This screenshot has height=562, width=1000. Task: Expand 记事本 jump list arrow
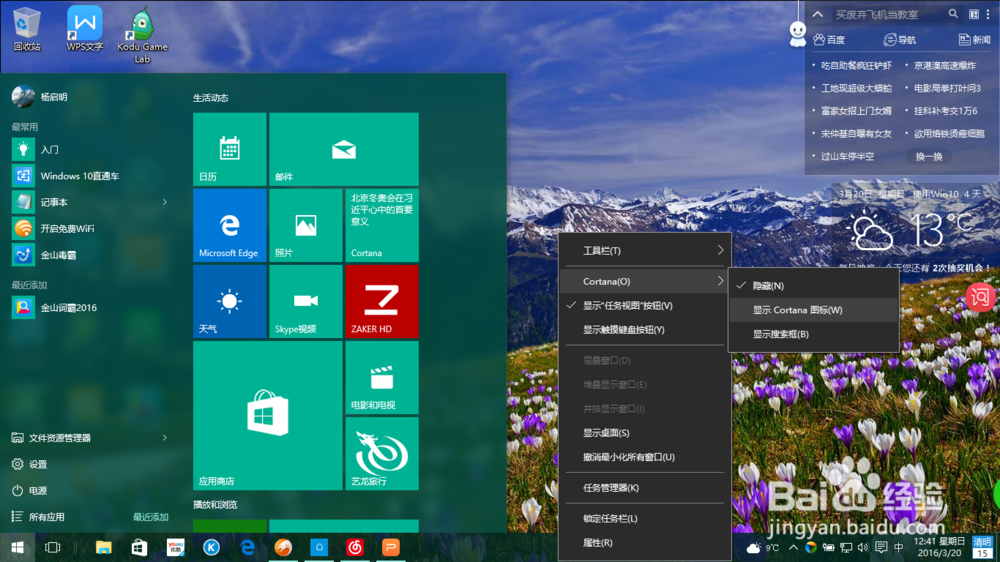point(165,202)
